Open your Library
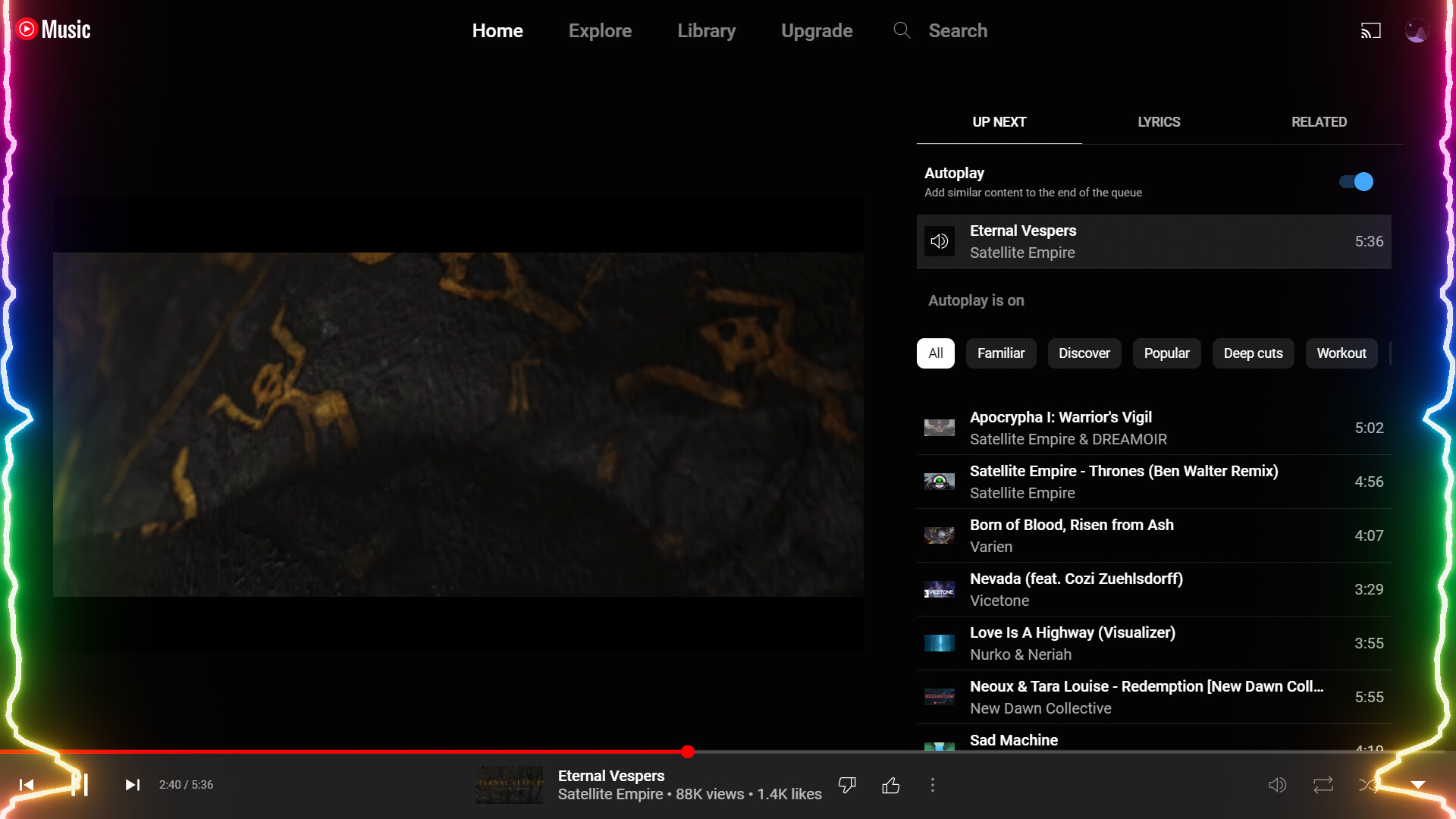 [x=706, y=30]
